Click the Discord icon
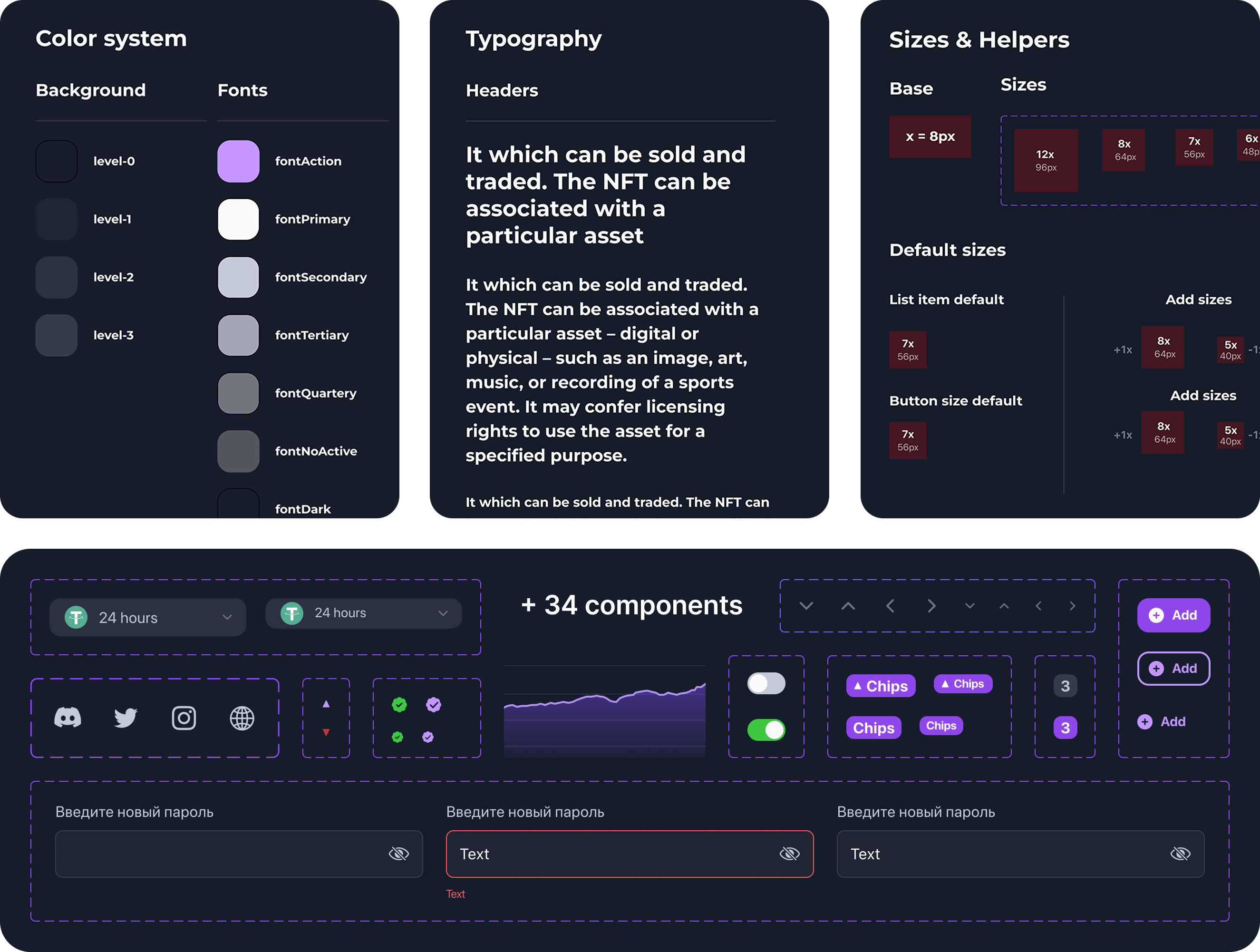1260x952 pixels. 67,718
